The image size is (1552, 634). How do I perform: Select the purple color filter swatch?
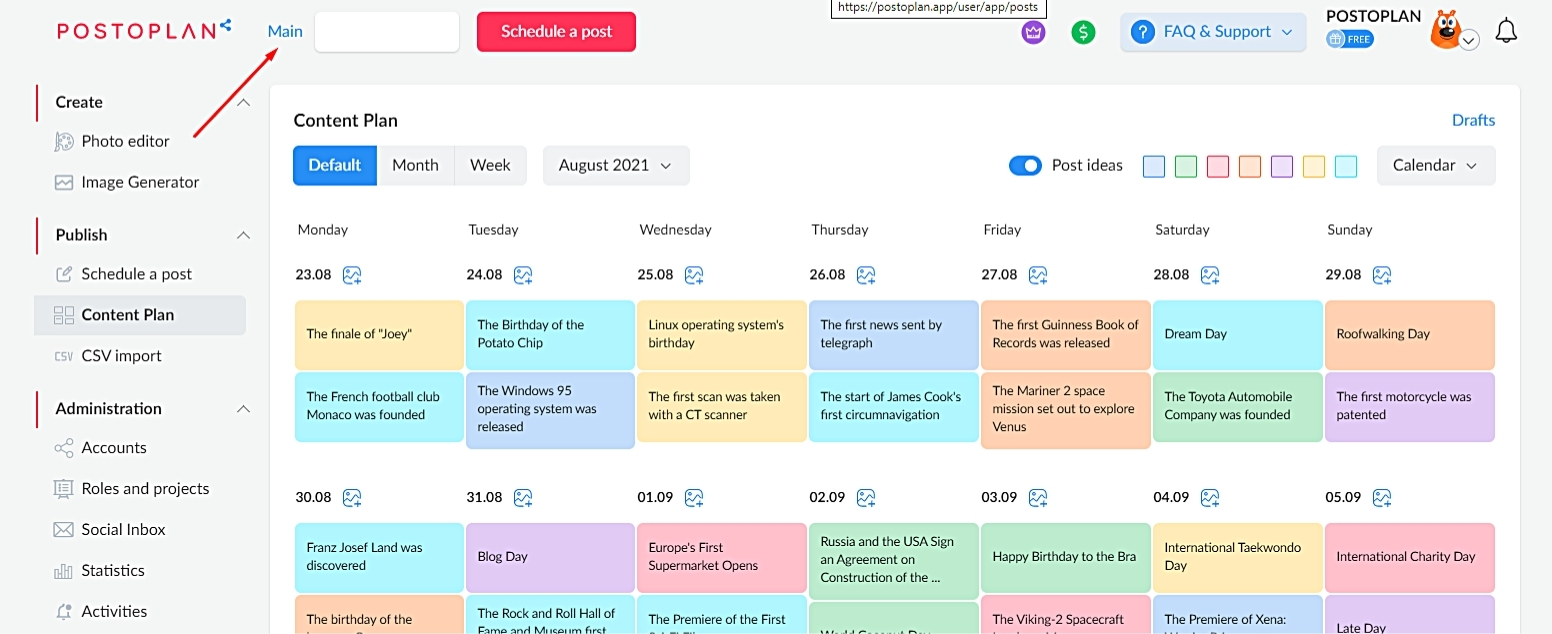tap(1282, 167)
